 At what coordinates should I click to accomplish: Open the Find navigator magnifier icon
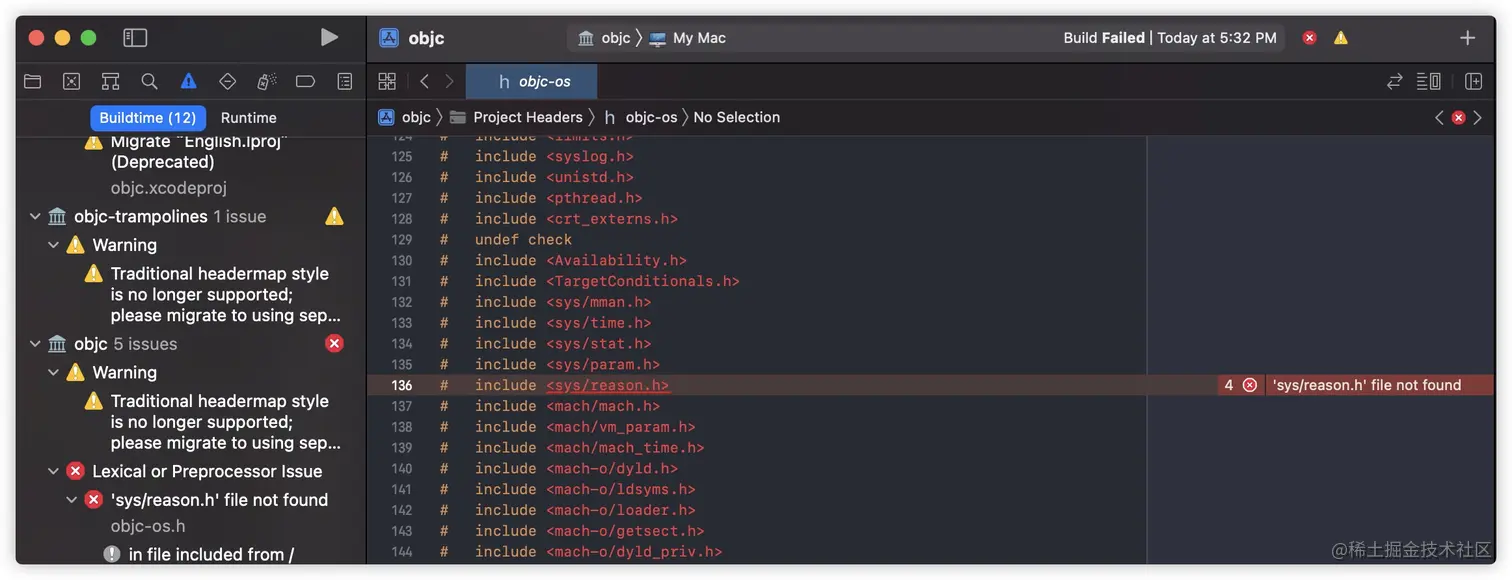[149, 82]
